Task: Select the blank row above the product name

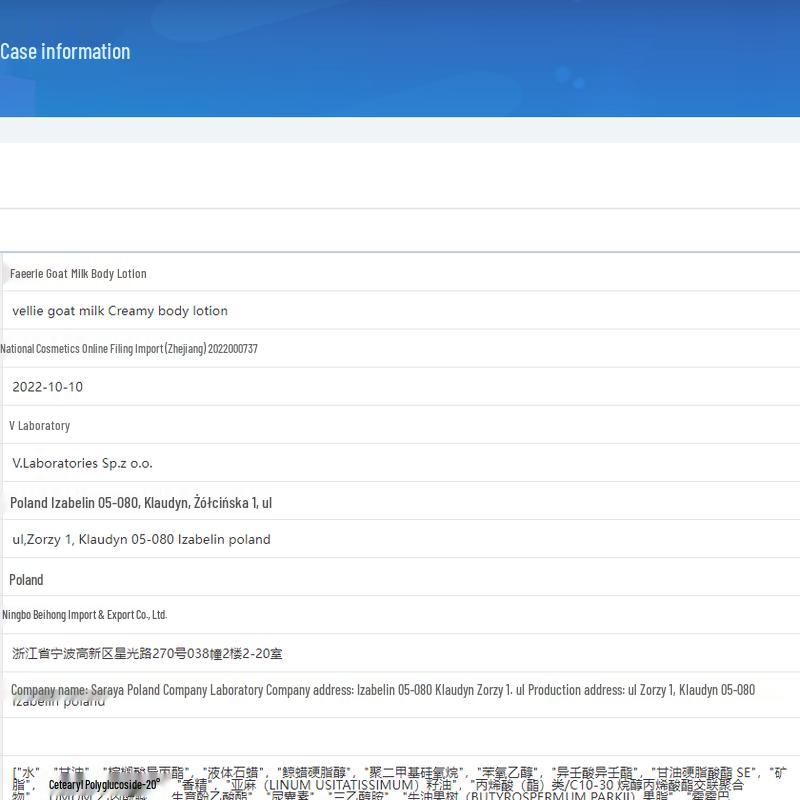Action: [x=400, y=230]
